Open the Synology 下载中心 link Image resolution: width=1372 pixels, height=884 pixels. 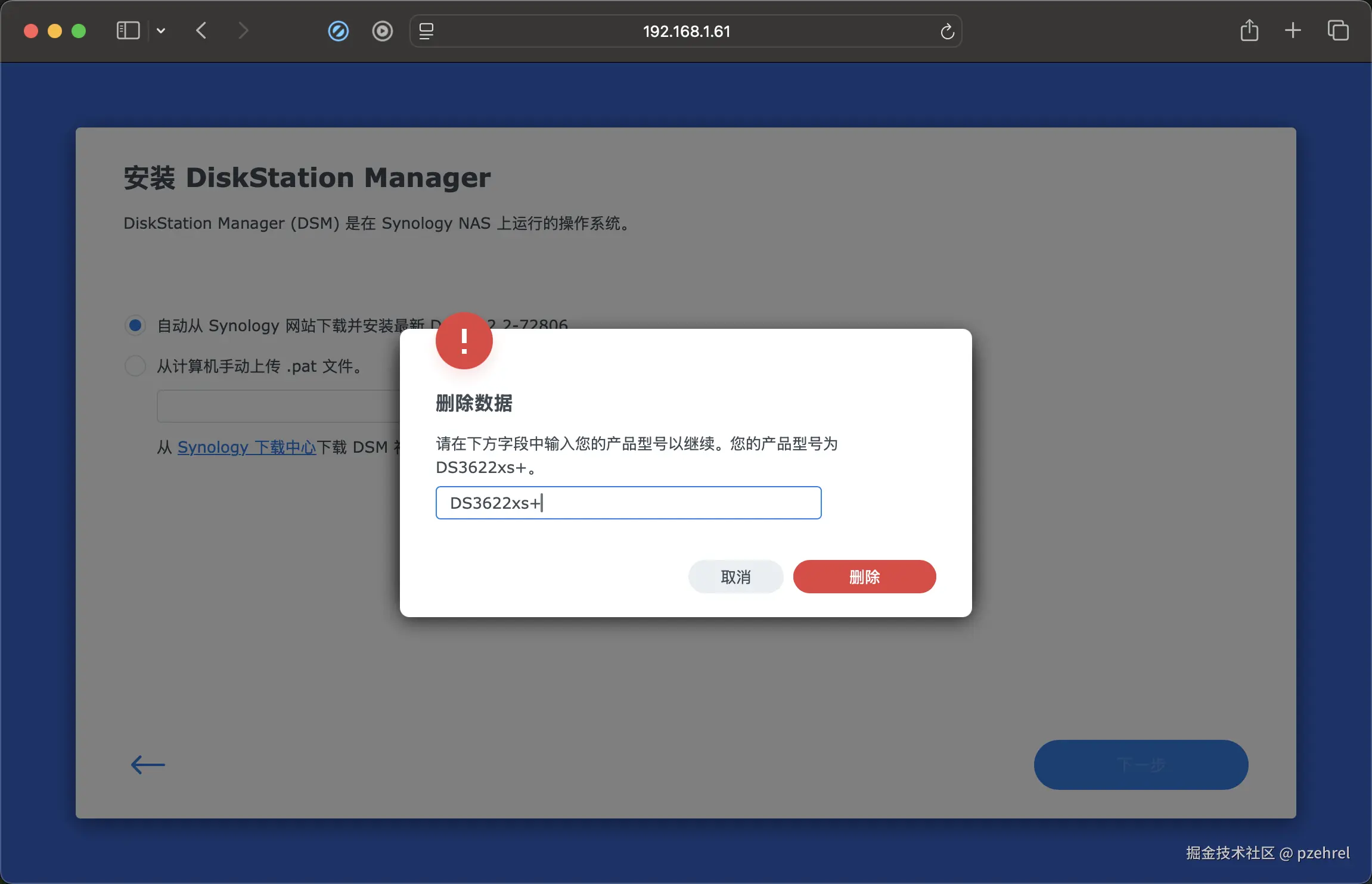coord(246,447)
